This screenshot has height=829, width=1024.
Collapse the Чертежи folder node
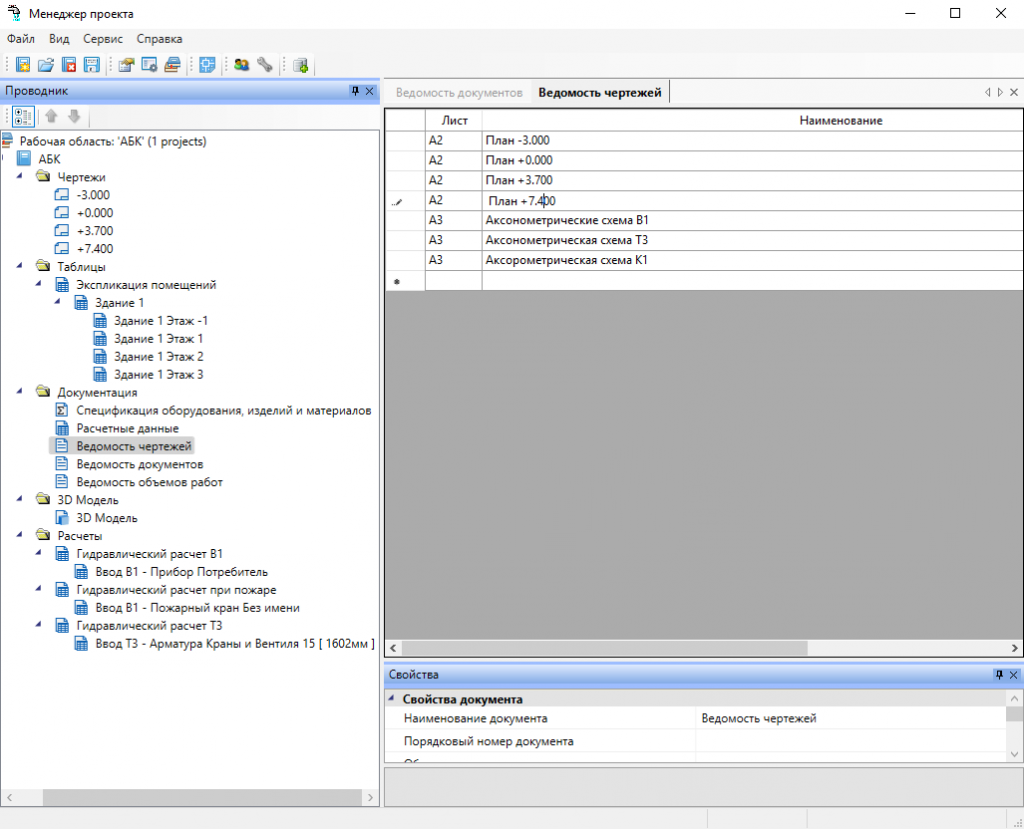pos(21,177)
